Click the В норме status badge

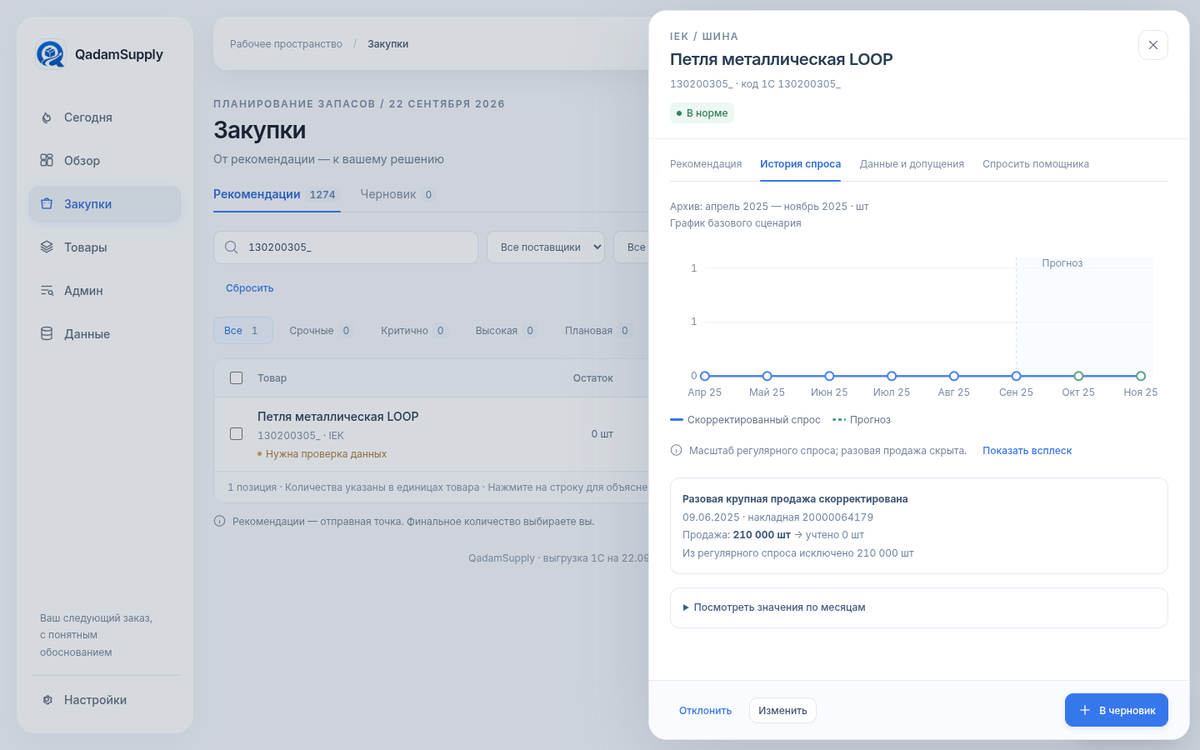[702, 113]
